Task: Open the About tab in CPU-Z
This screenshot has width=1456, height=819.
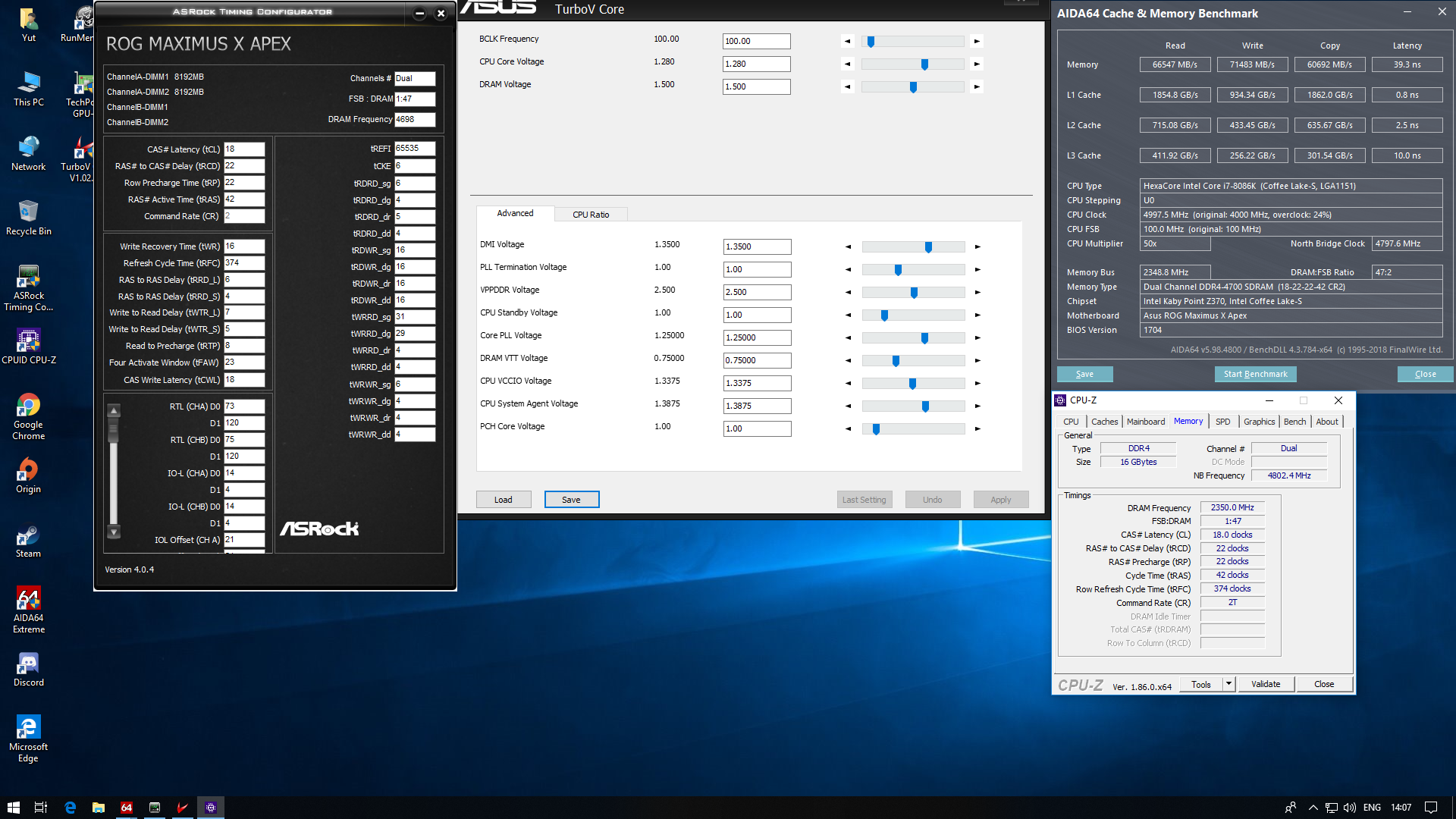Action: (x=1326, y=422)
